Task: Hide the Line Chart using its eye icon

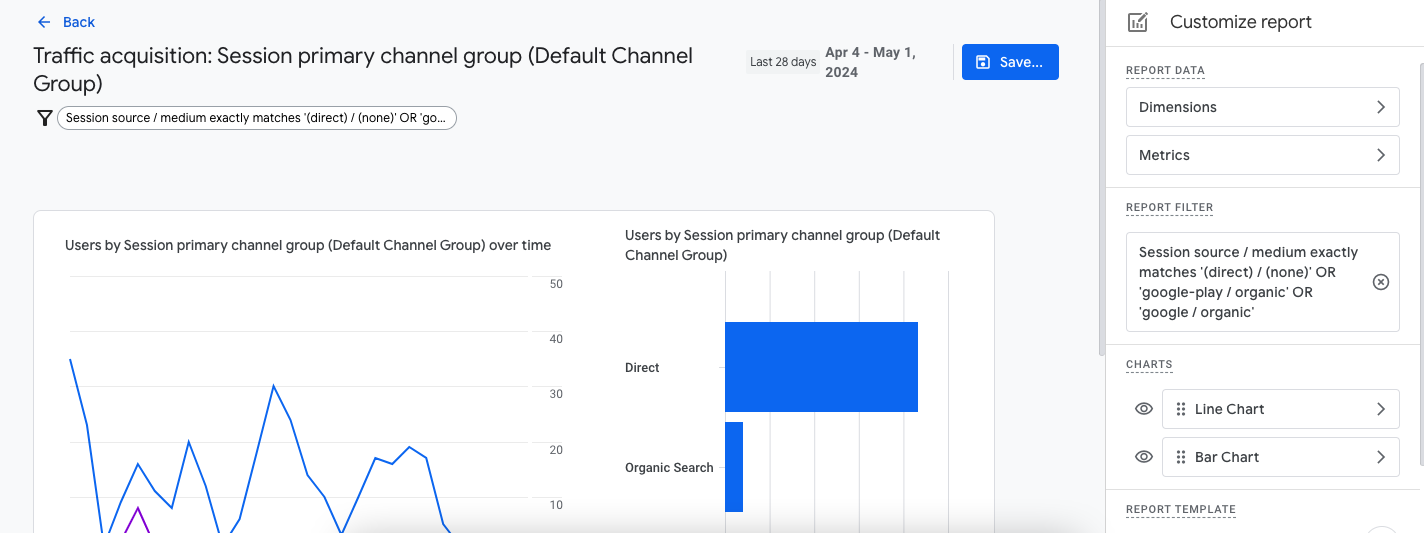Action: coord(1144,409)
